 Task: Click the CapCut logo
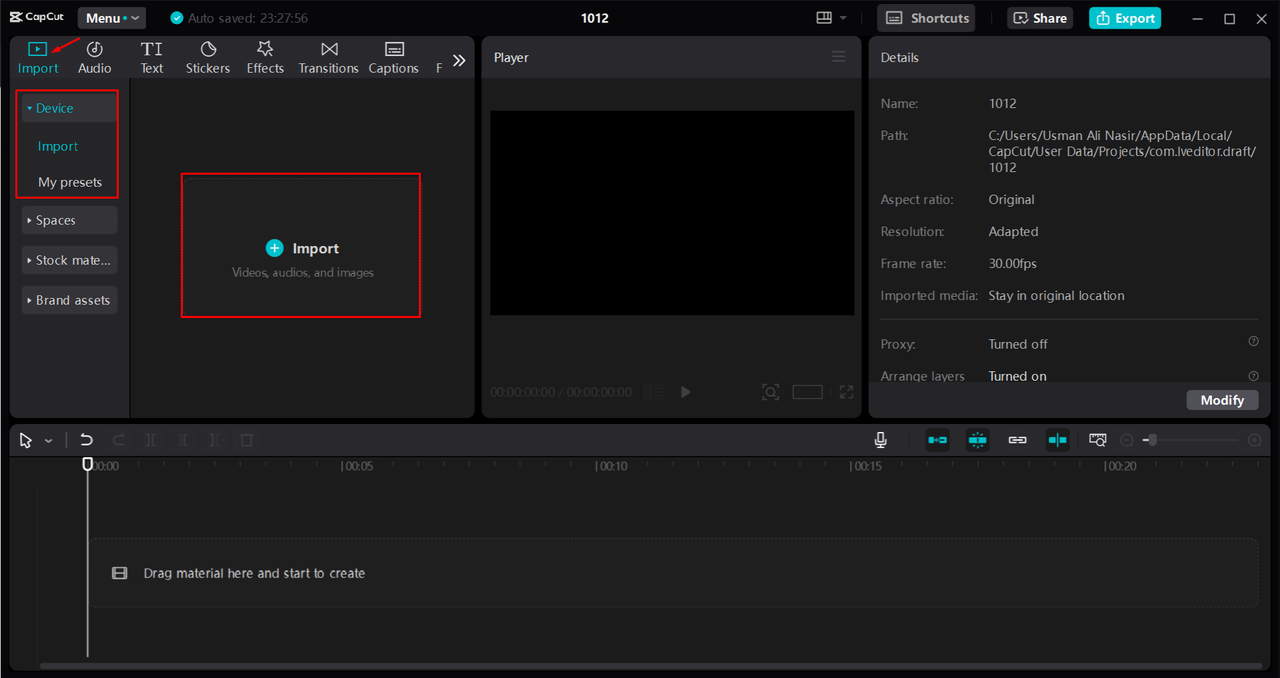pos(37,17)
